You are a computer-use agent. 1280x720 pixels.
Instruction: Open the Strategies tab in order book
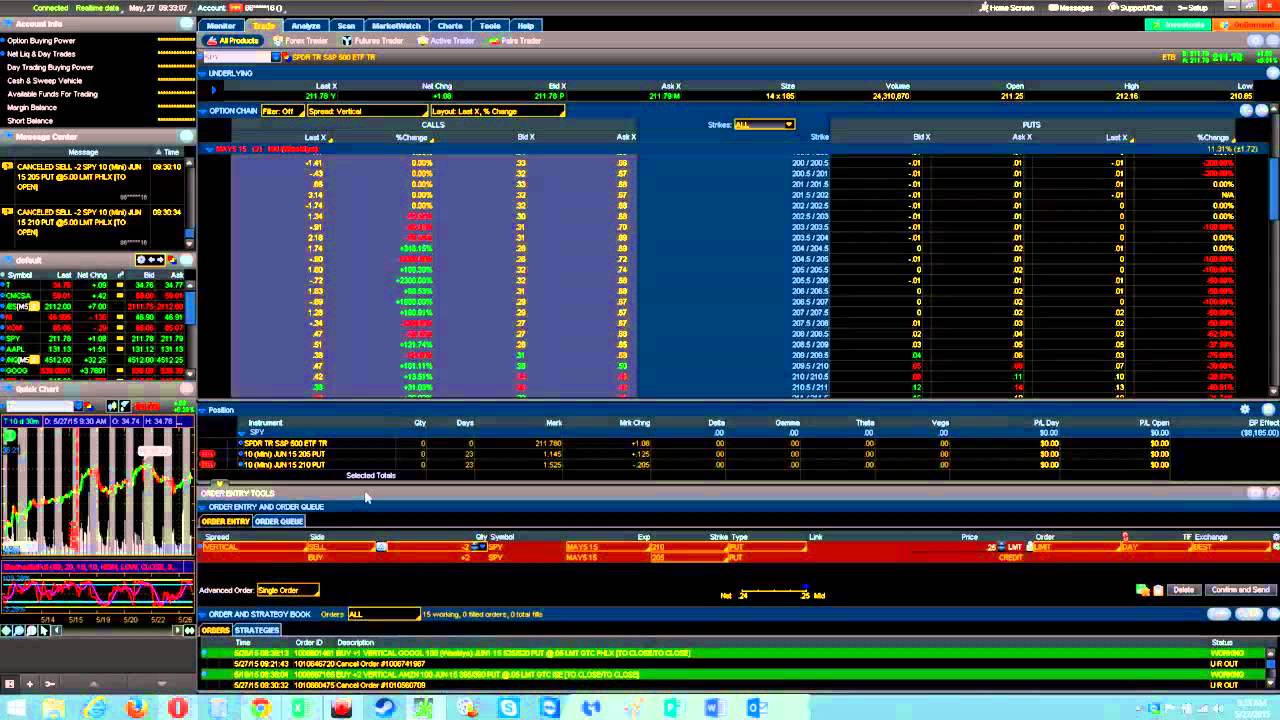[257, 630]
